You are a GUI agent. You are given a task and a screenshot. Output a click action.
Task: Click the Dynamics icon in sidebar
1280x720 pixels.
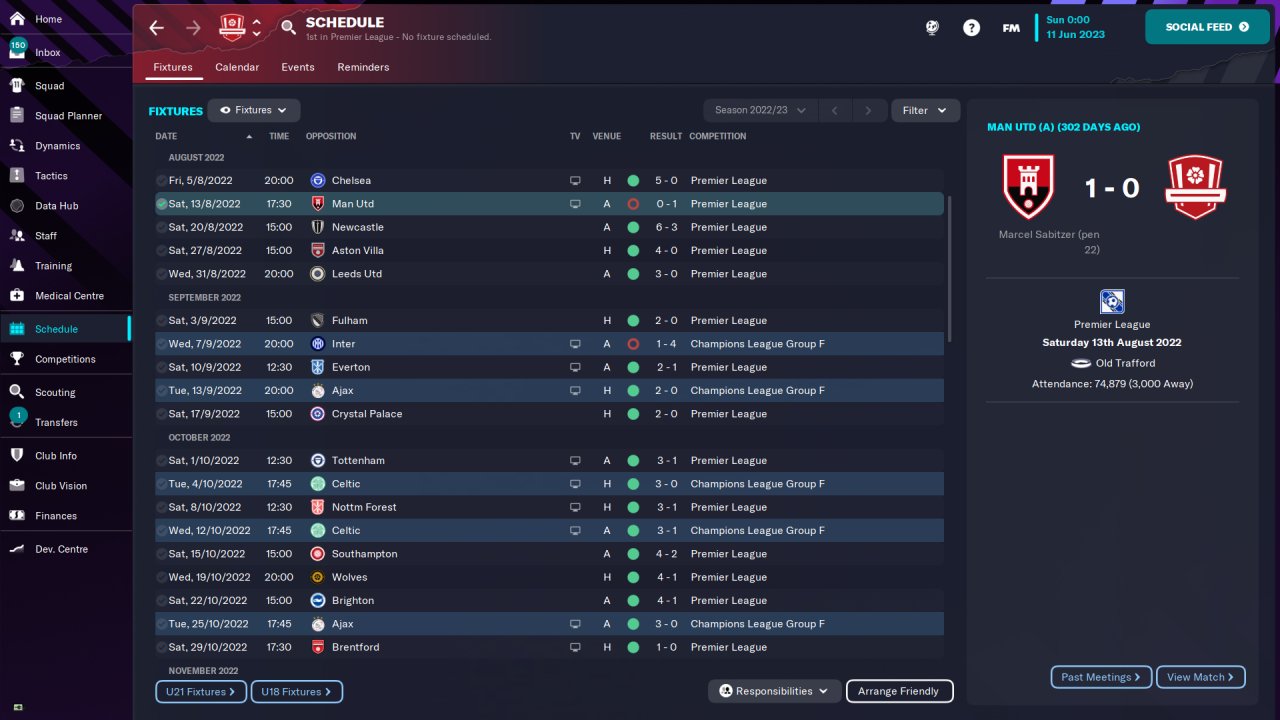(x=17, y=146)
